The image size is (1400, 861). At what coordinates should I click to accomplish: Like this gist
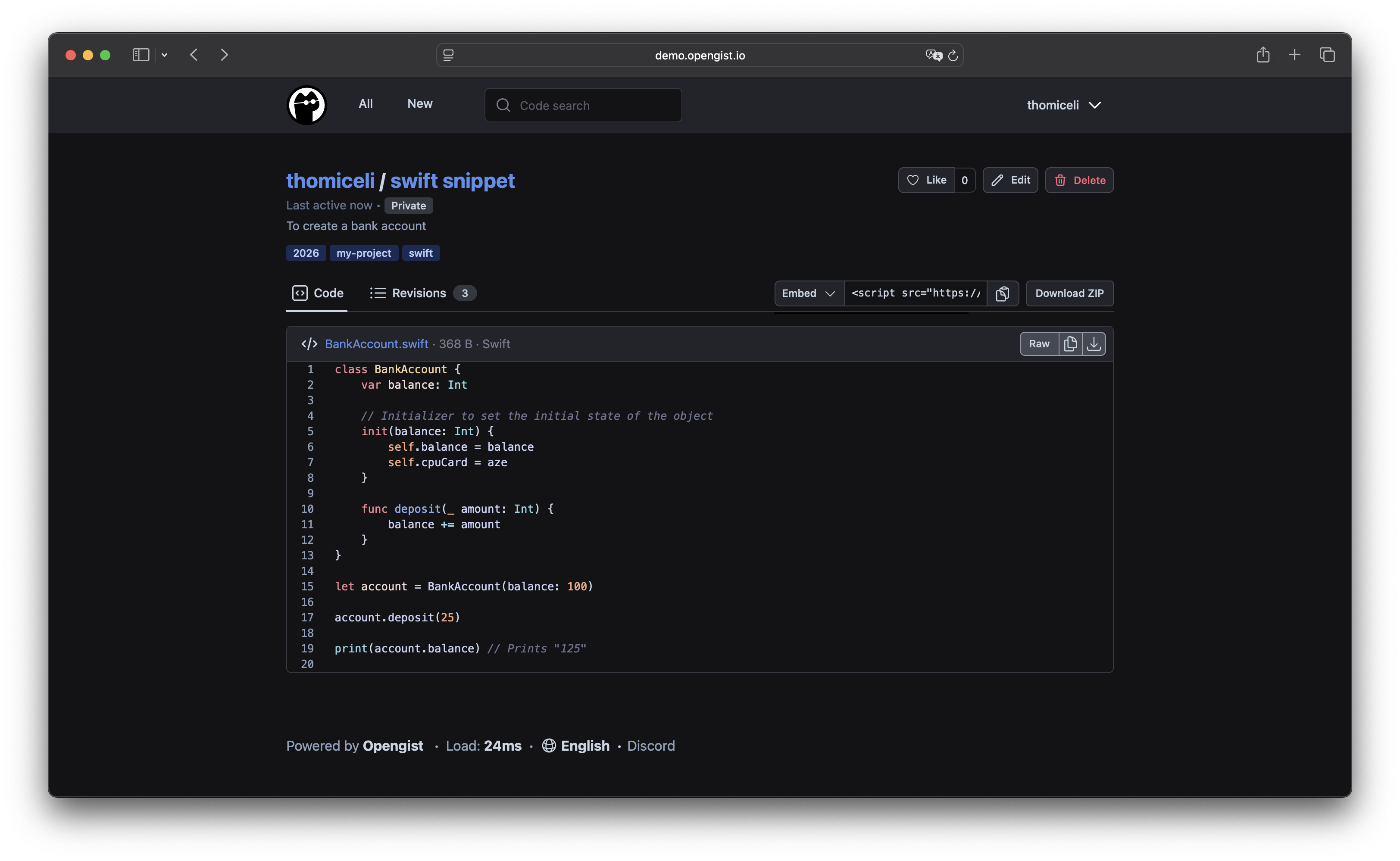(x=927, y=180)
